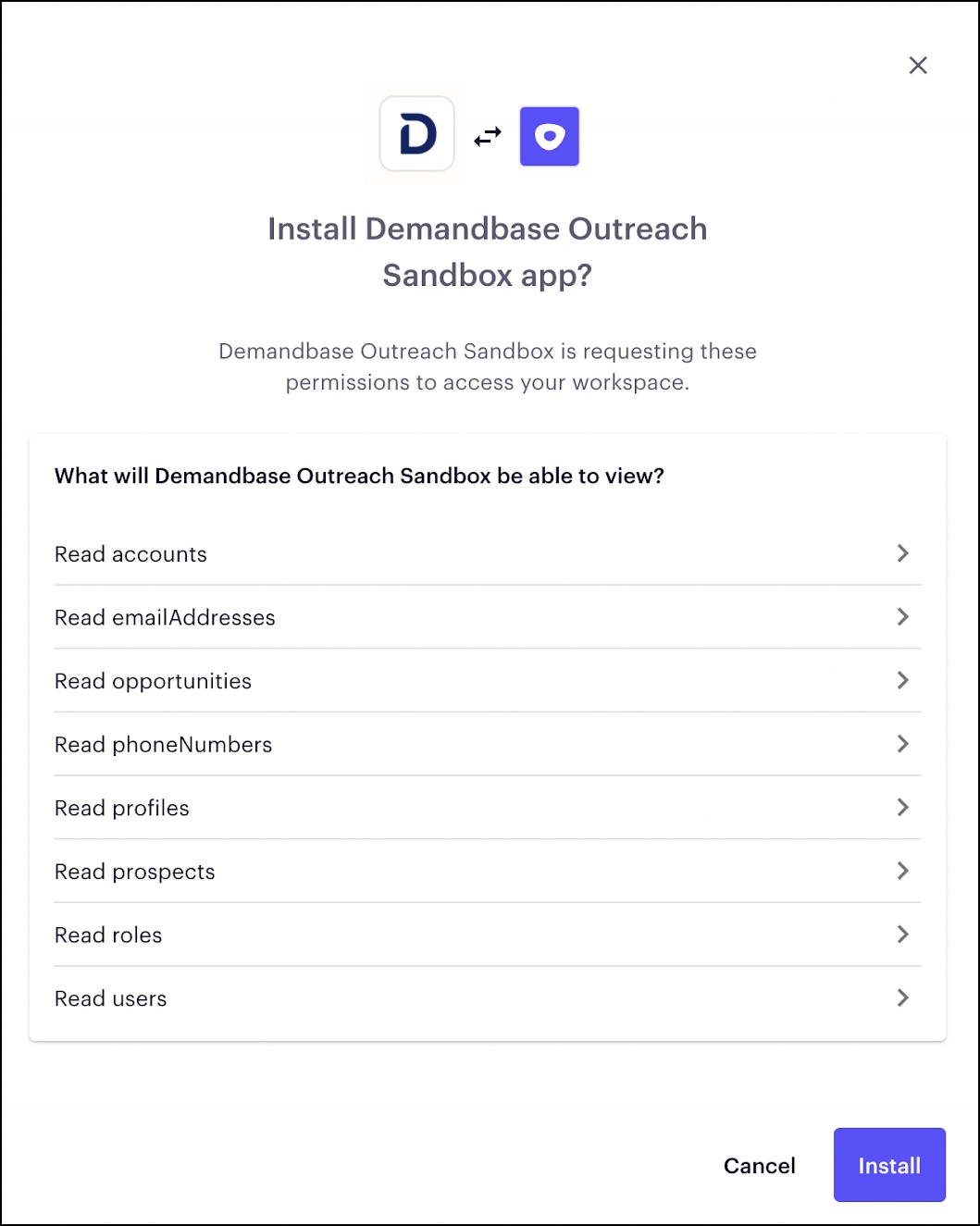Click the Demandbase D logo icon
Viewport: 980px width, 1226px height.
point(417,135)
